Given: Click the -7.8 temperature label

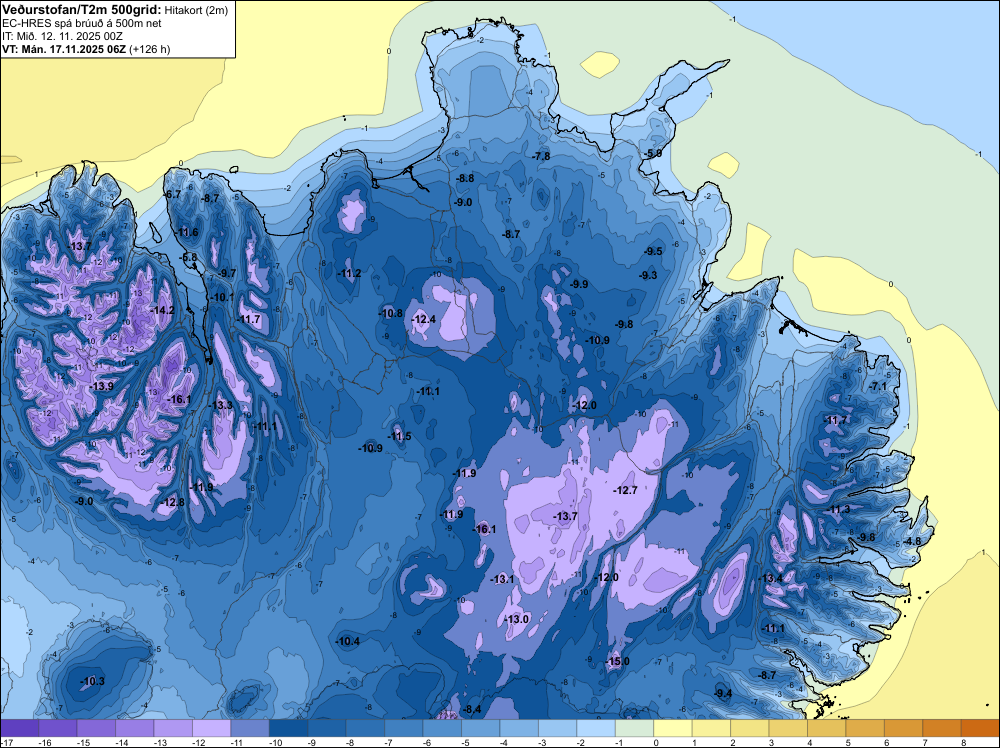Looking at the screenshot, I should (x=540, y=156).
